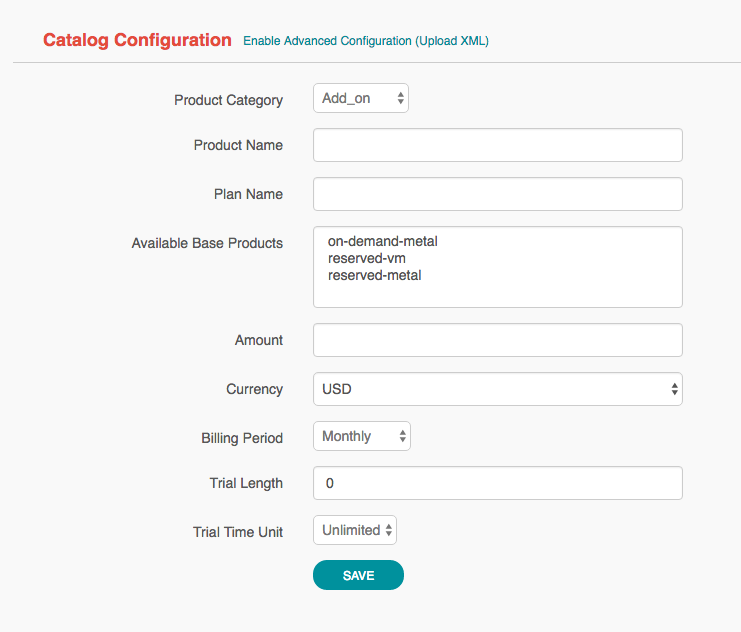Click the Available Base Products label
This screenshot has height=632, width=741.
[207, 243]
